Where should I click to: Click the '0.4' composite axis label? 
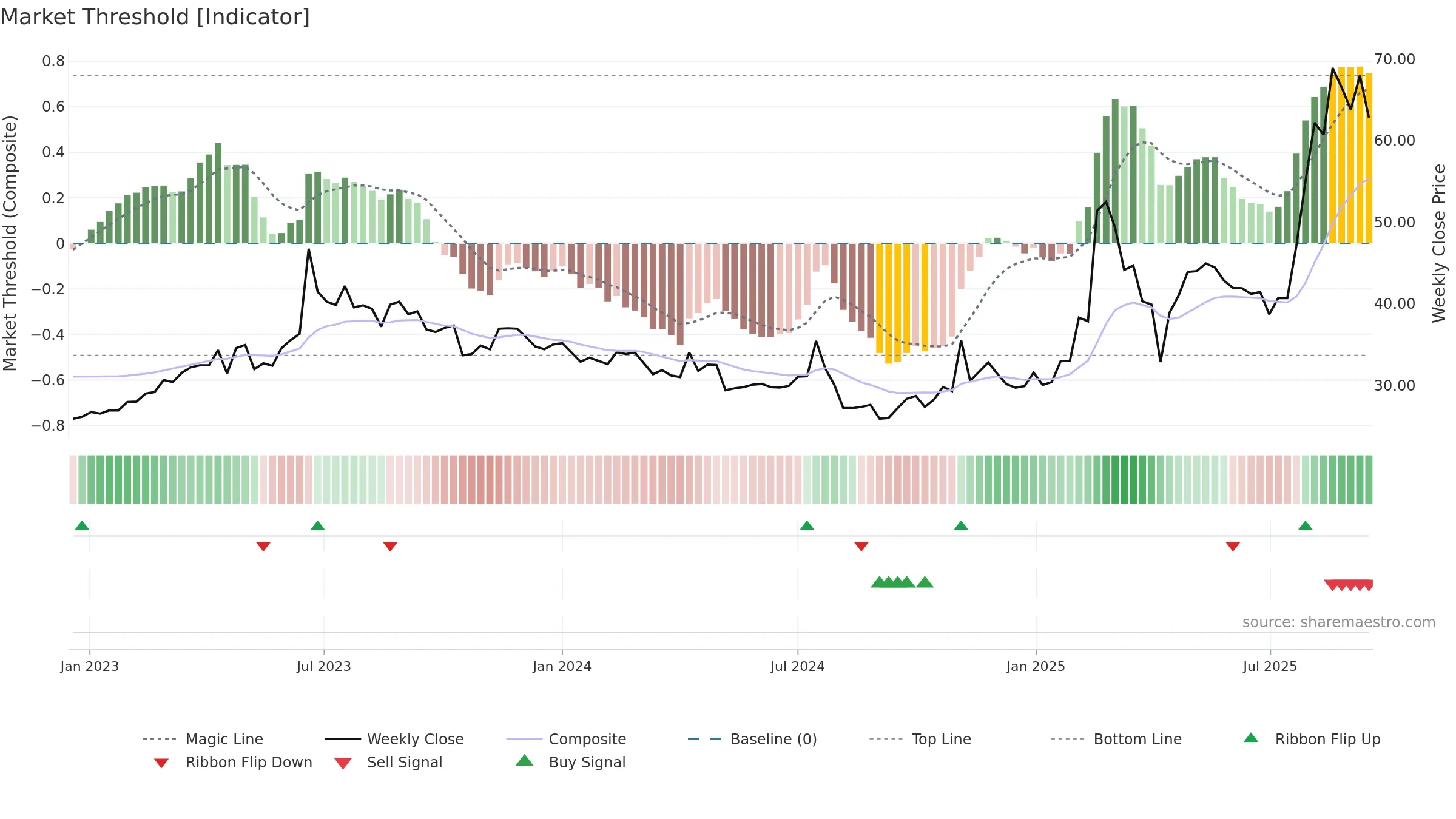(x=53, y=152)
